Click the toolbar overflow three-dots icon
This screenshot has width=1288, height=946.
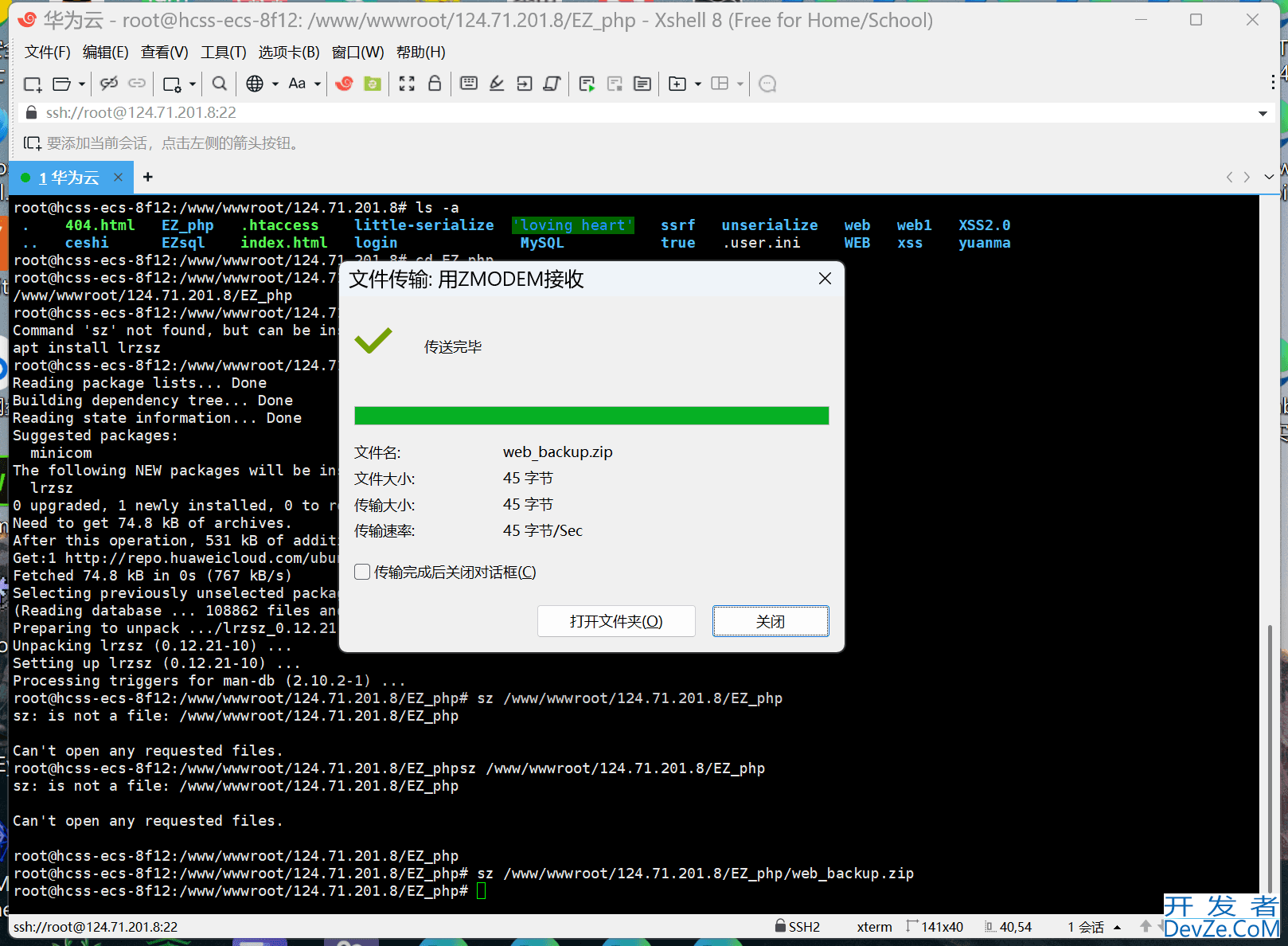pos(1274,82)
